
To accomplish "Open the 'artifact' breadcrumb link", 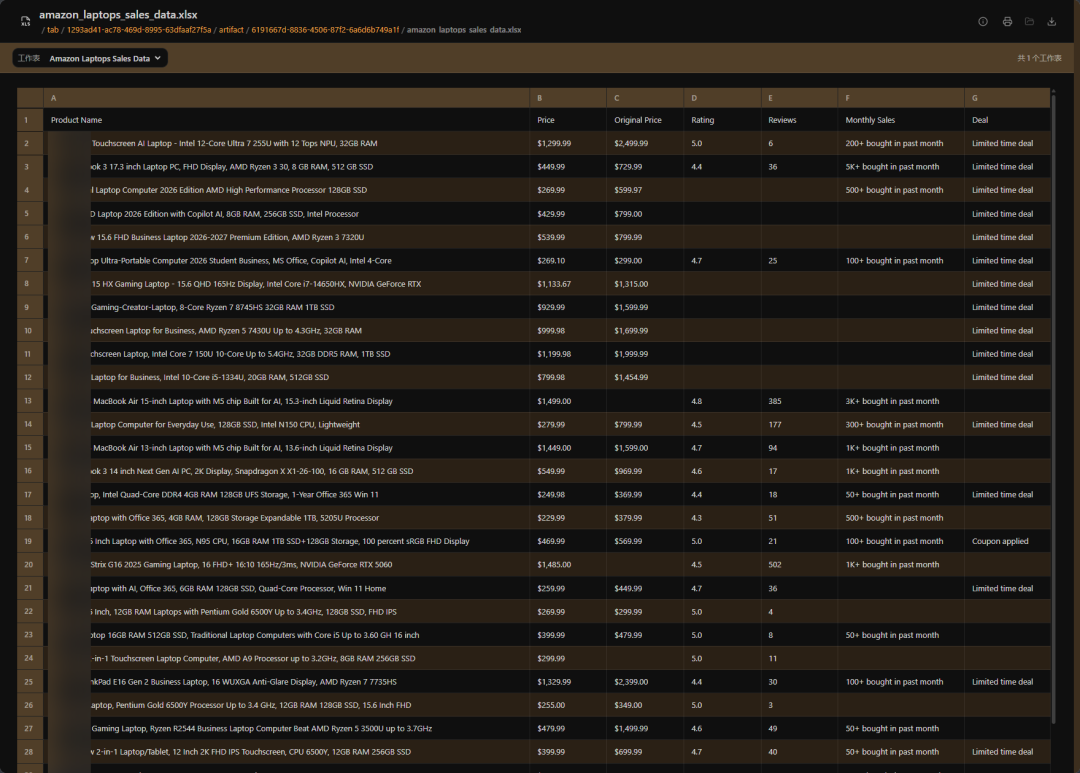I will click(231, 30).
